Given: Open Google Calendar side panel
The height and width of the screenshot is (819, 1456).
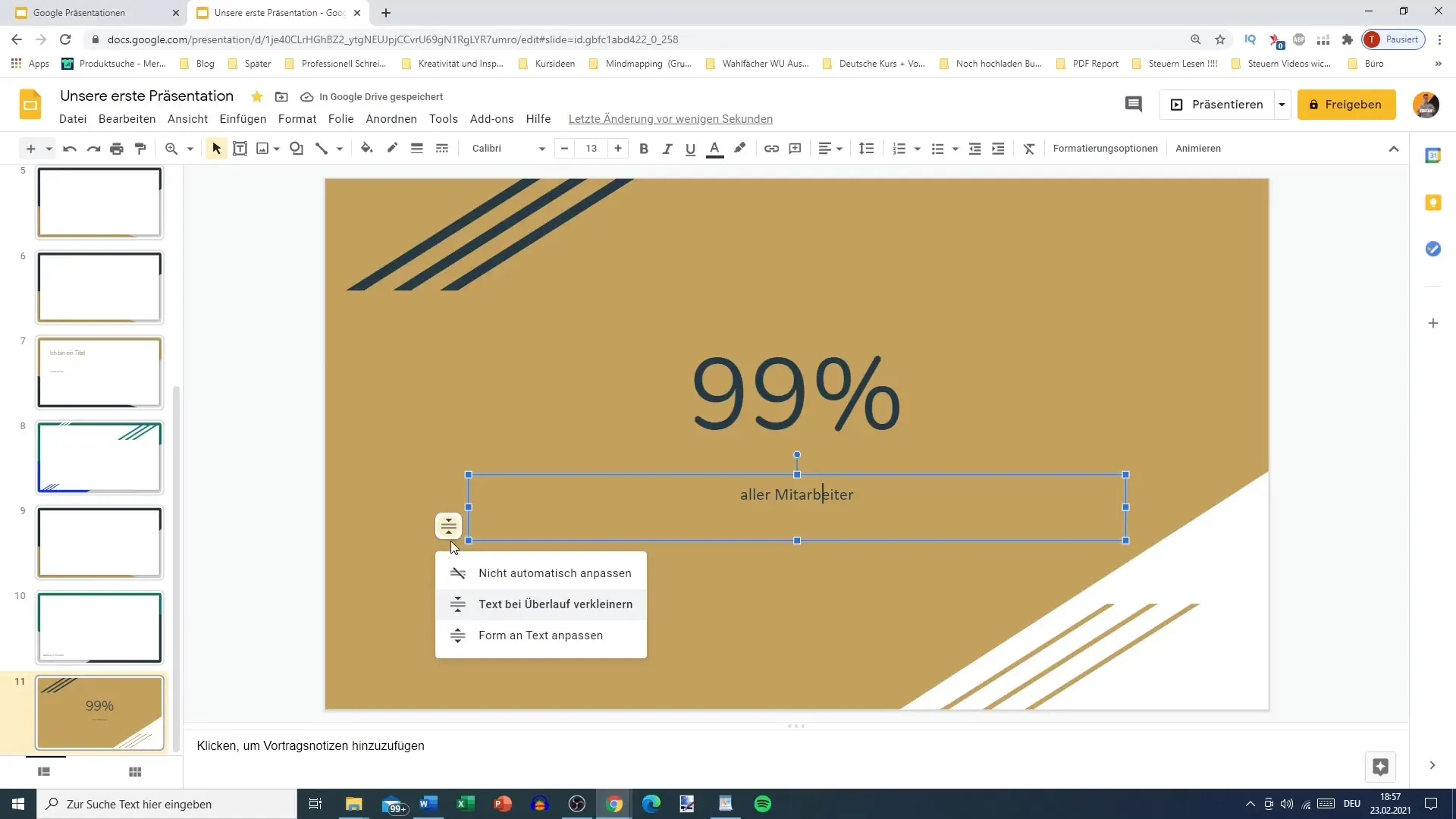Looking at the screenshot, I should click(1432, 155).
